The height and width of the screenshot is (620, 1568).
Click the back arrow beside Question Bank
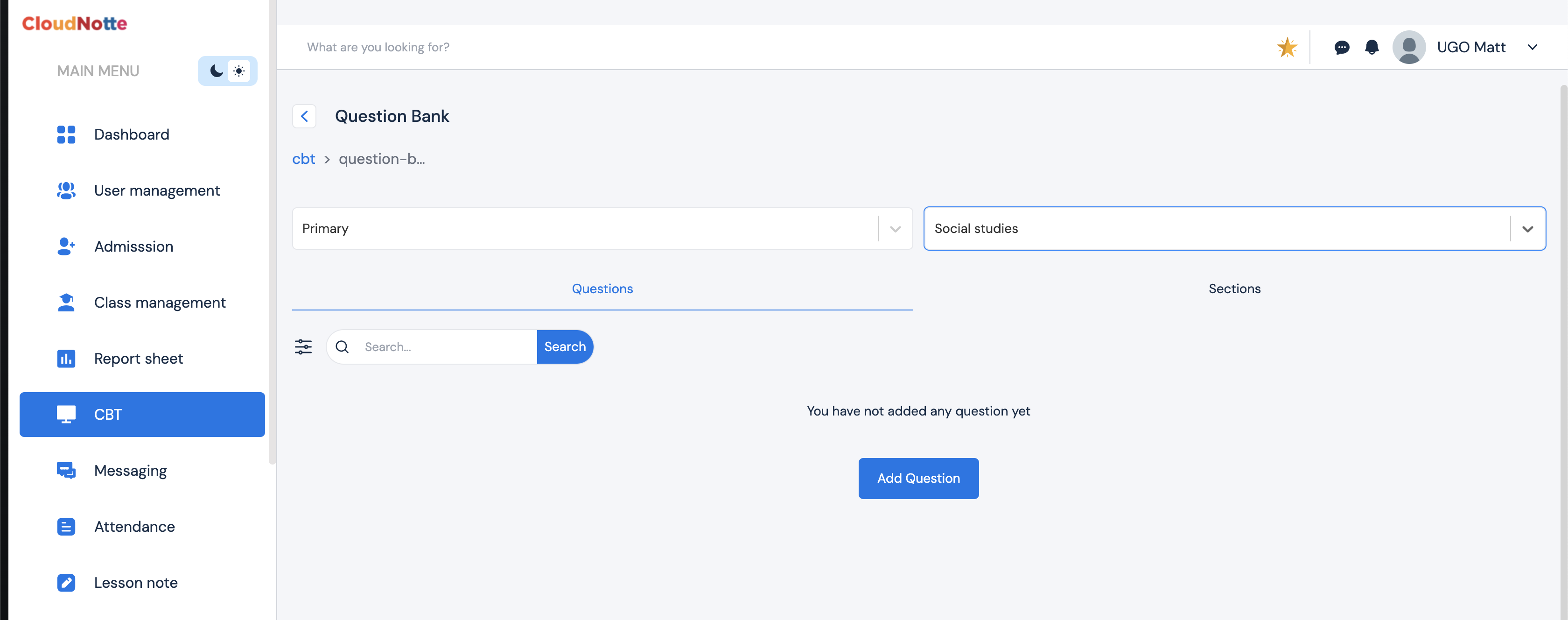pos(304,116)
